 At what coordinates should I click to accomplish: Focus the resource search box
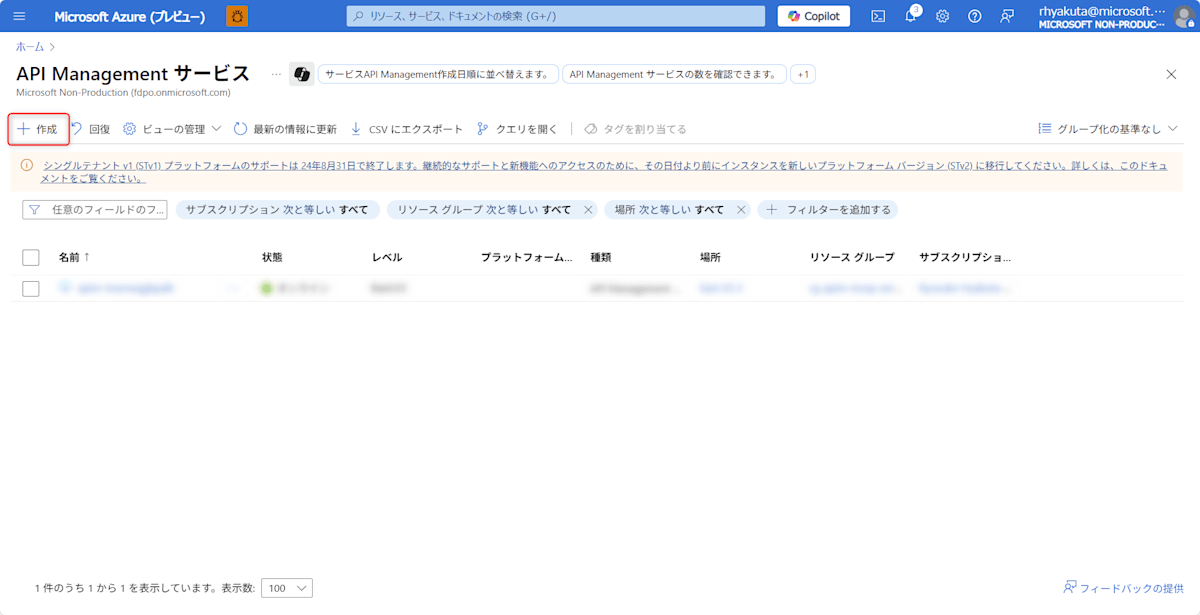pos(556,16)
